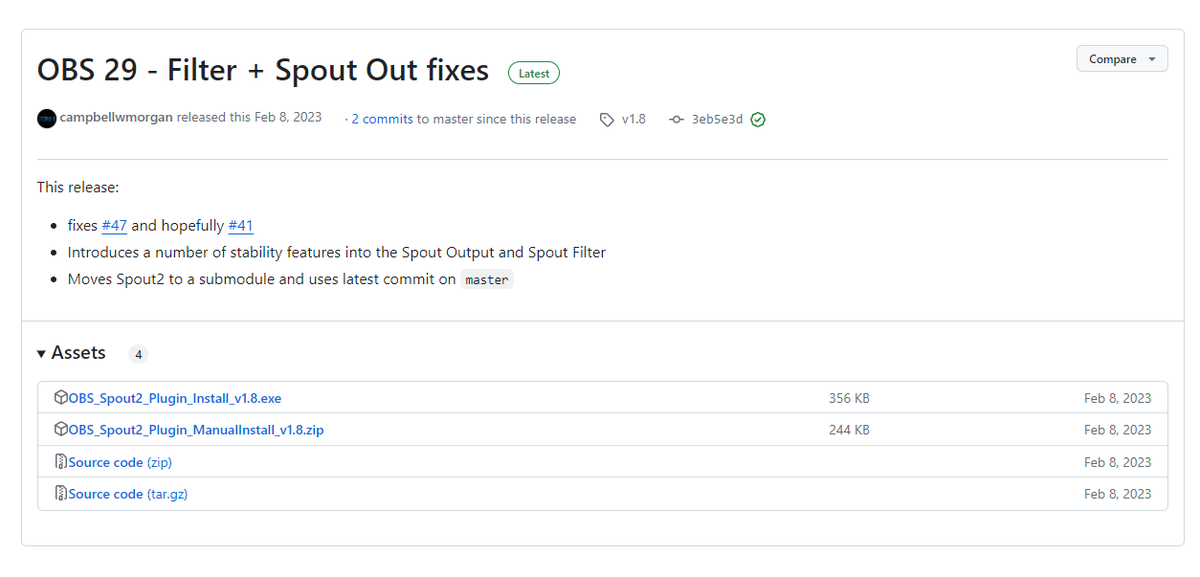Click date in Source code (zip) row
The image size is (1200, 577).
(1117, 462)
